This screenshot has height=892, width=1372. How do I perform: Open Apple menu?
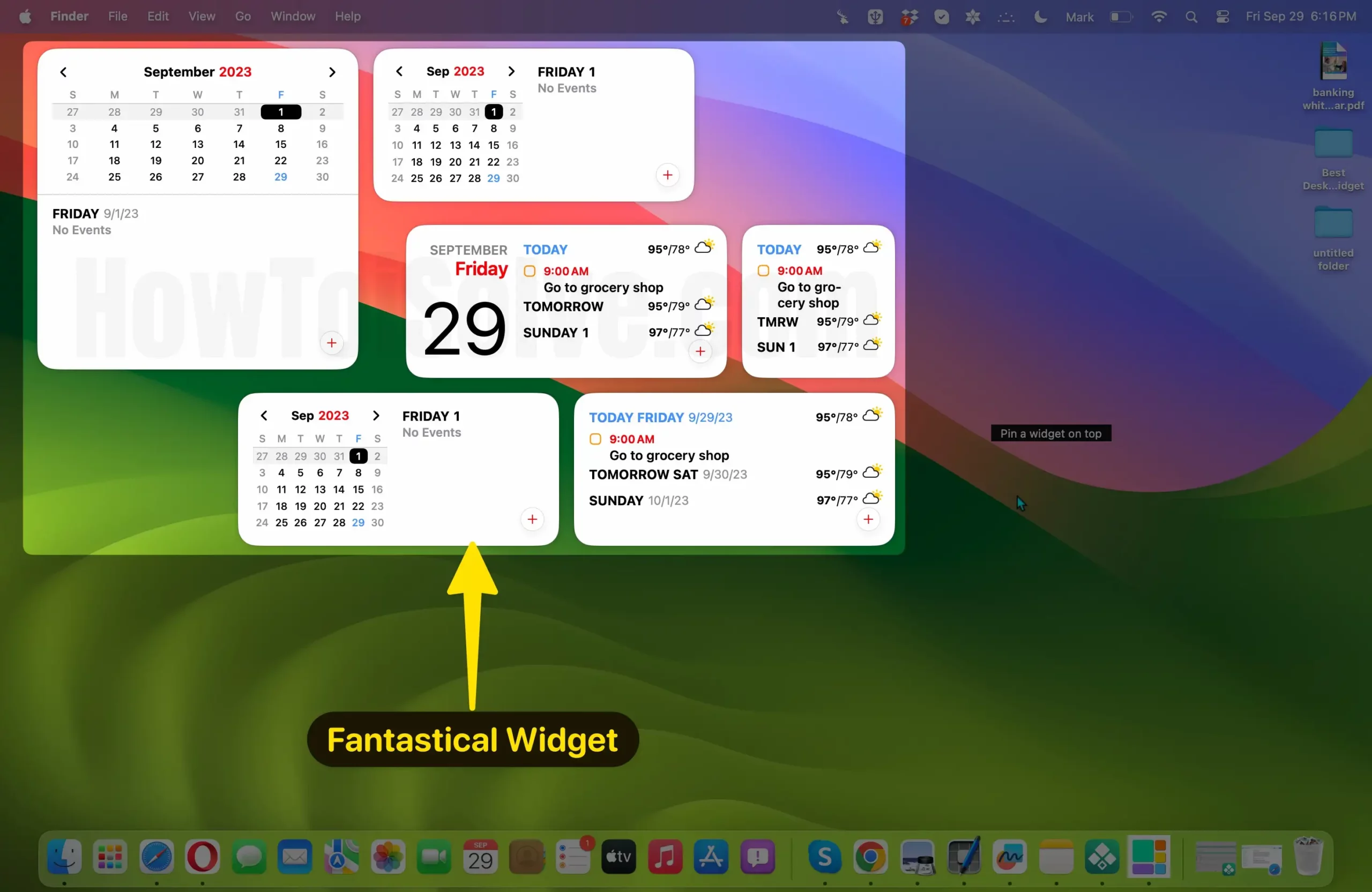pos(25,16)
